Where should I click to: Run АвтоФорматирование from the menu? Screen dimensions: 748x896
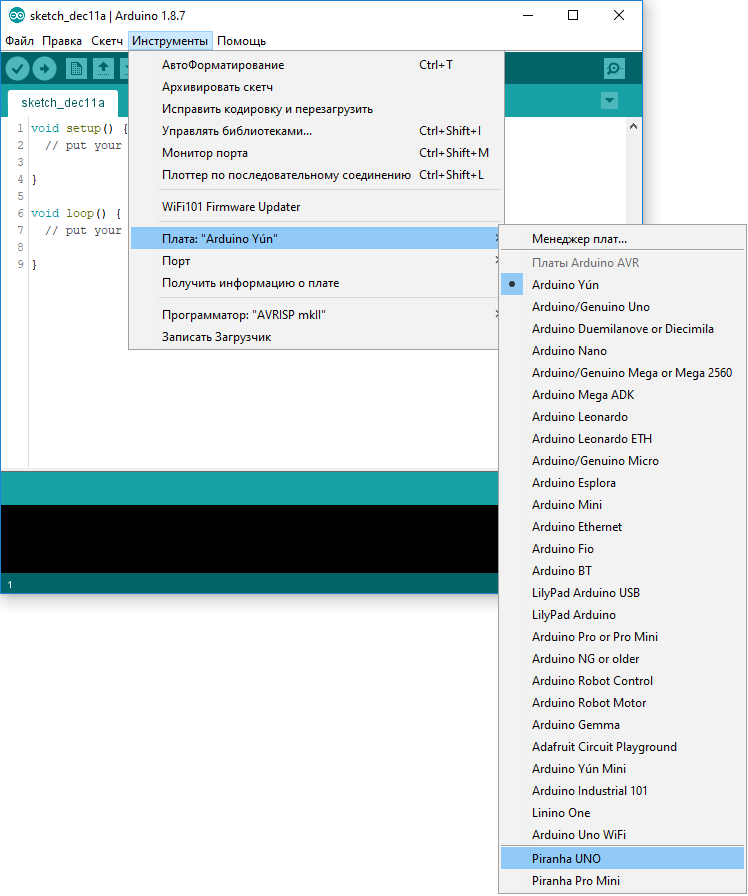click(x=316, y=65)
